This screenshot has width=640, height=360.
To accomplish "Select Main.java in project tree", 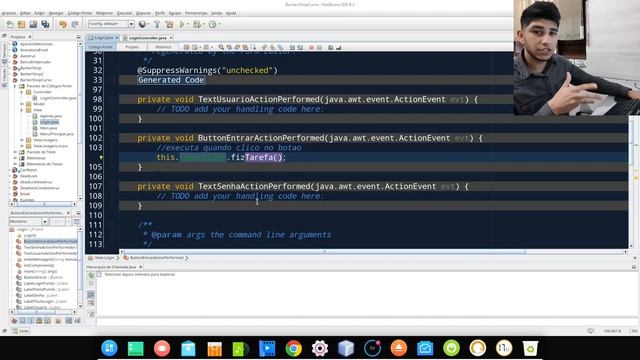I will tap(48, 128).
